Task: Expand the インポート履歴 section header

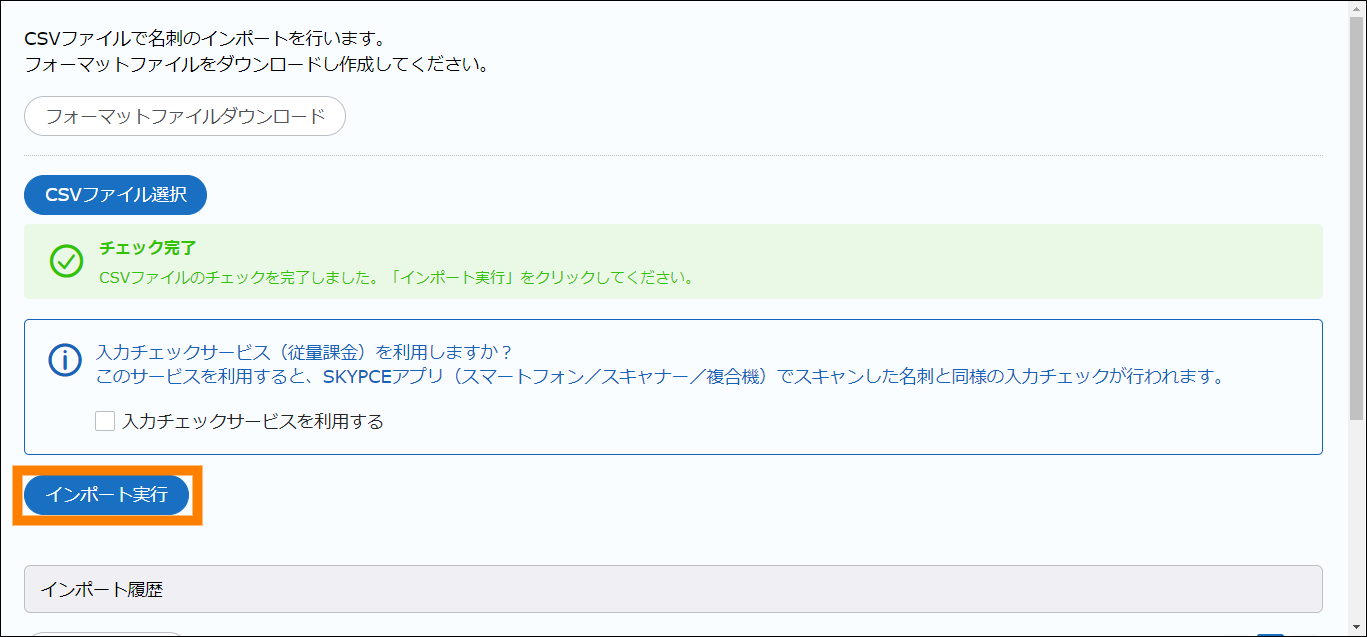Action: pos(672,589)
